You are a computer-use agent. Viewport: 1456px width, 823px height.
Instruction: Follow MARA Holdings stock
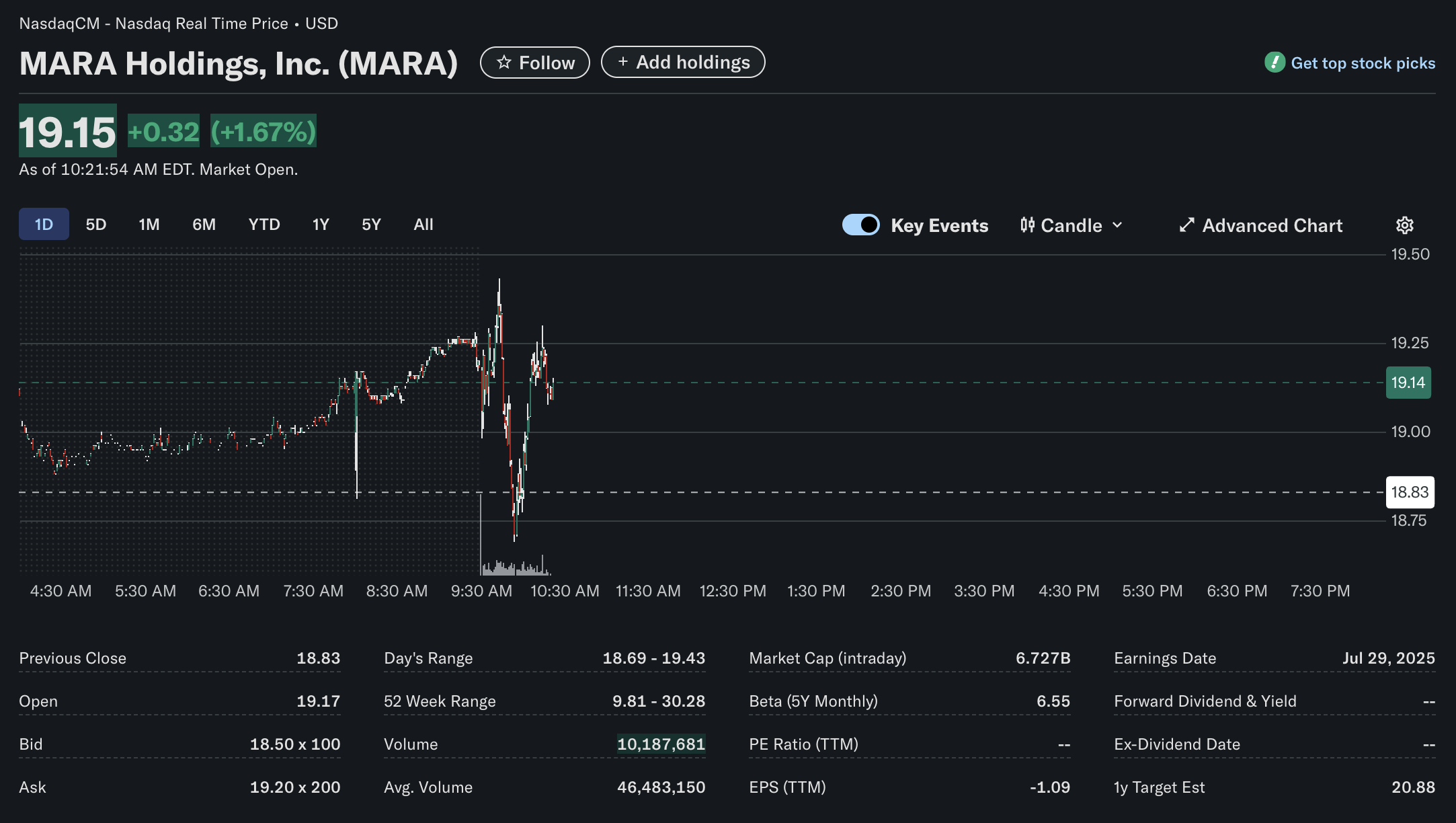click(535, 63)
